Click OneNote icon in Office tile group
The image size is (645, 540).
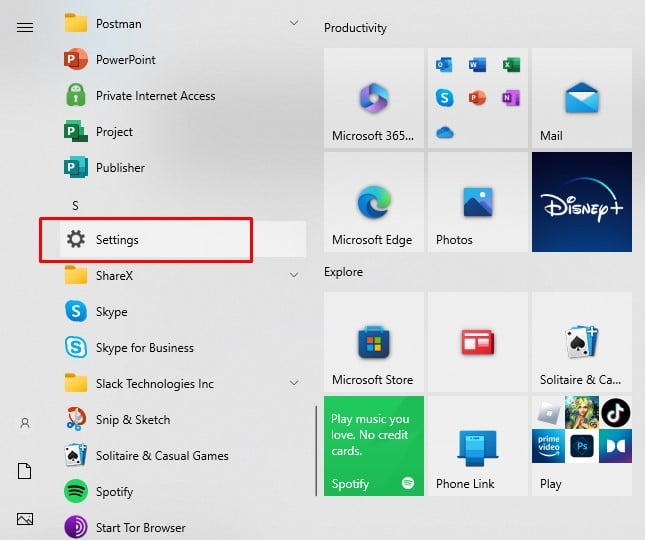tap(511, 98)
